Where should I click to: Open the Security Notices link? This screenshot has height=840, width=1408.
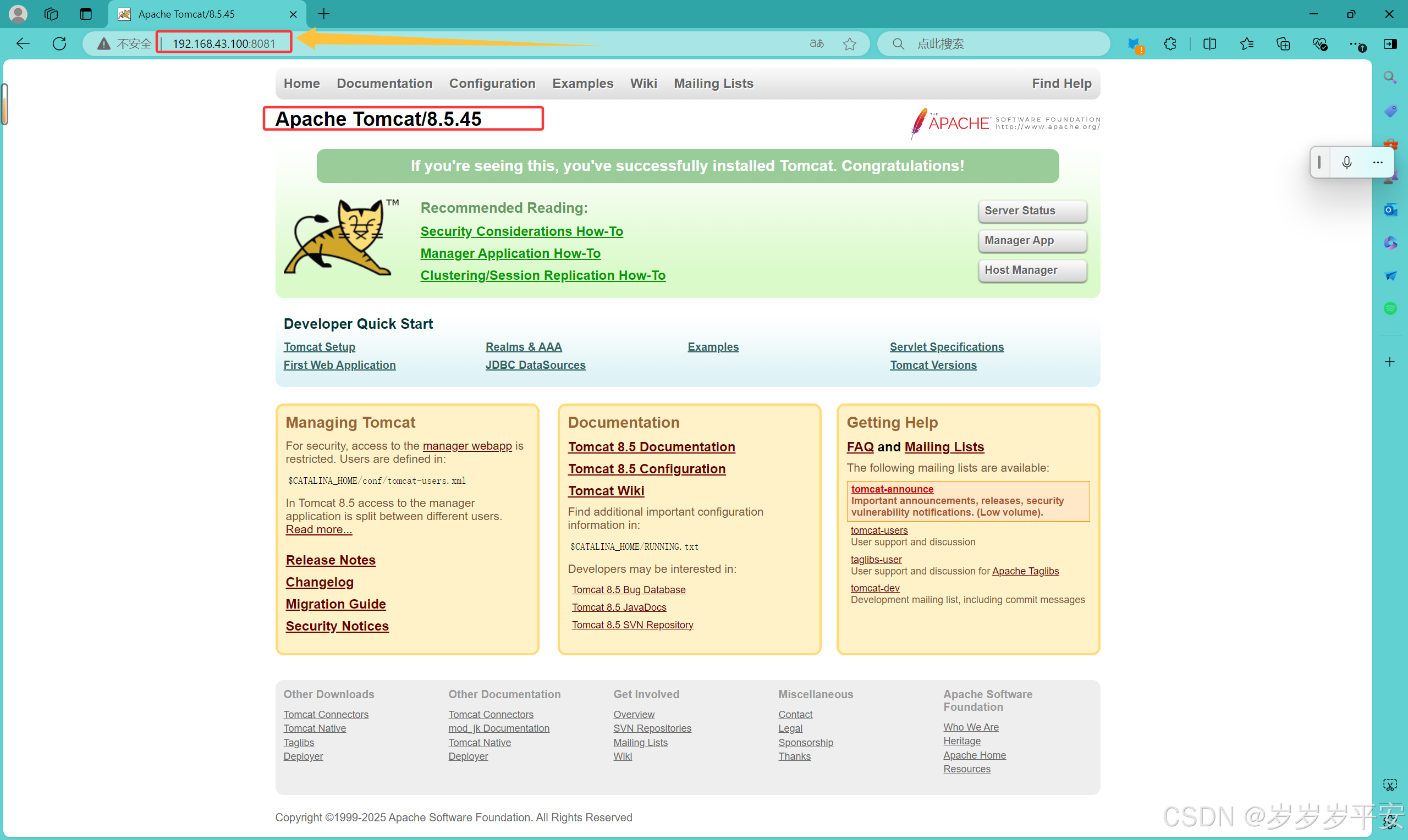[x=337, y=626]
